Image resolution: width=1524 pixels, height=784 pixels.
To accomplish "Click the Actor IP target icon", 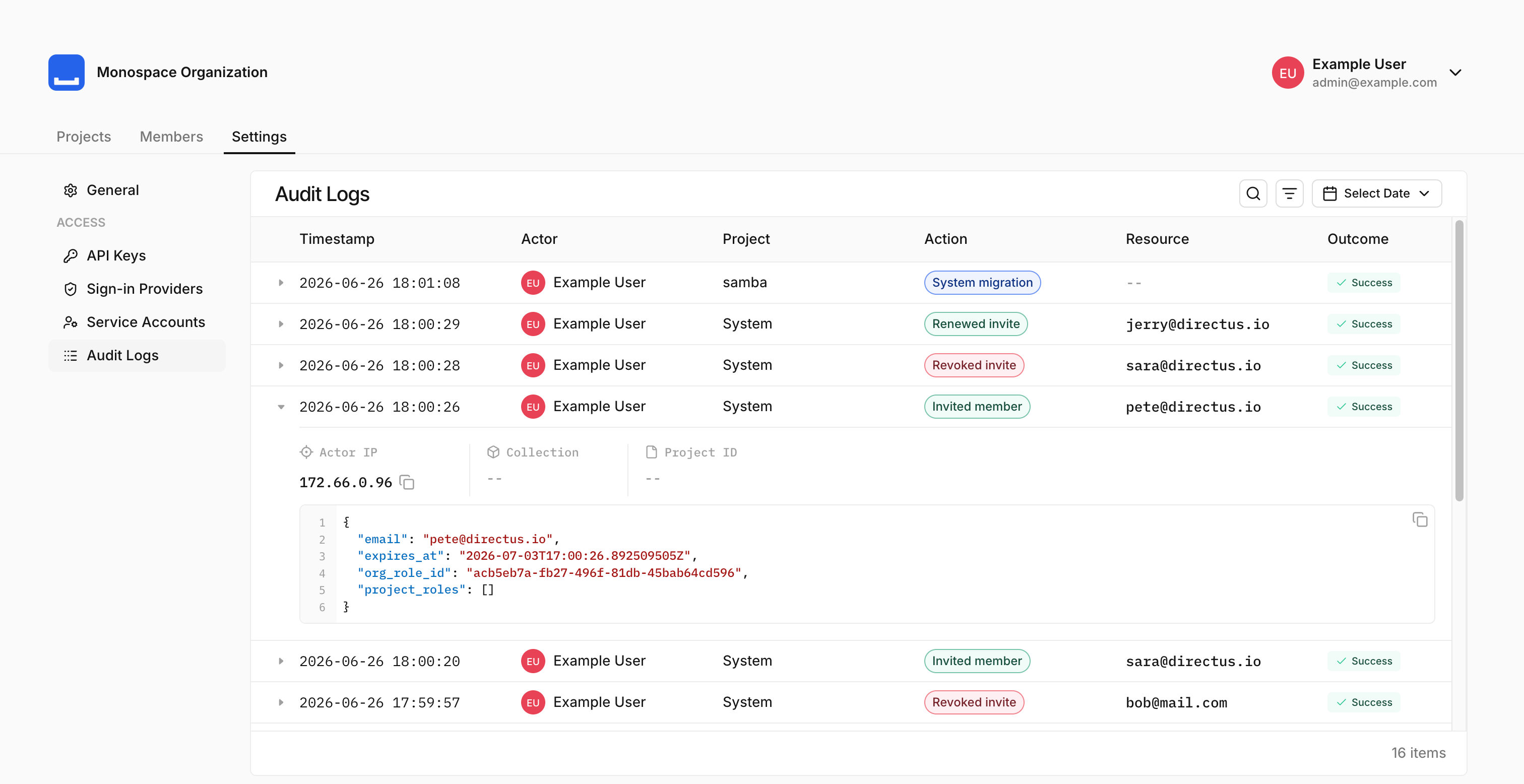I will tap(306, 452).
